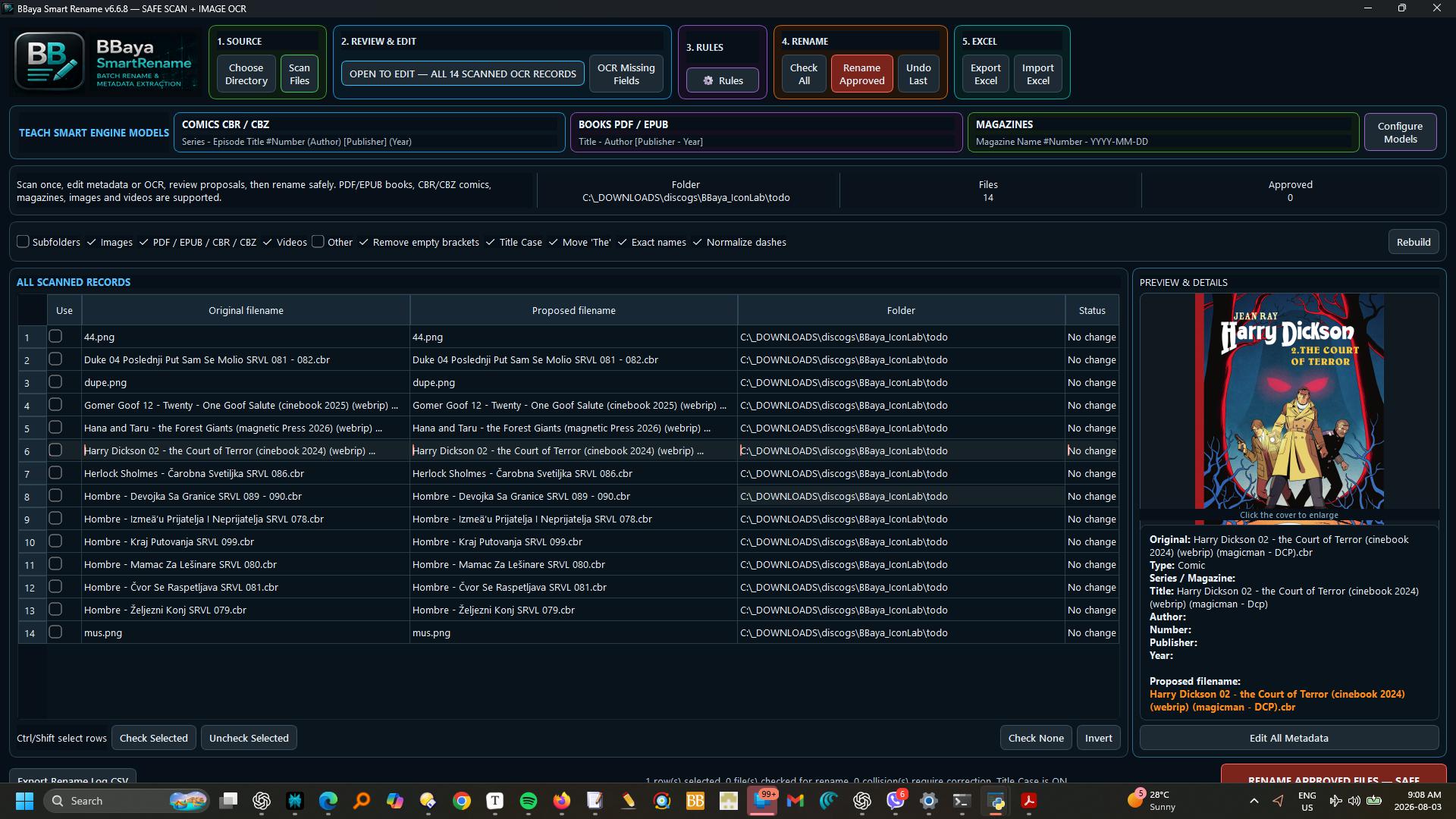Screen dimensions: 1456x819
Task: Open the taskbar orange magnifier search app
Action: 362,801
